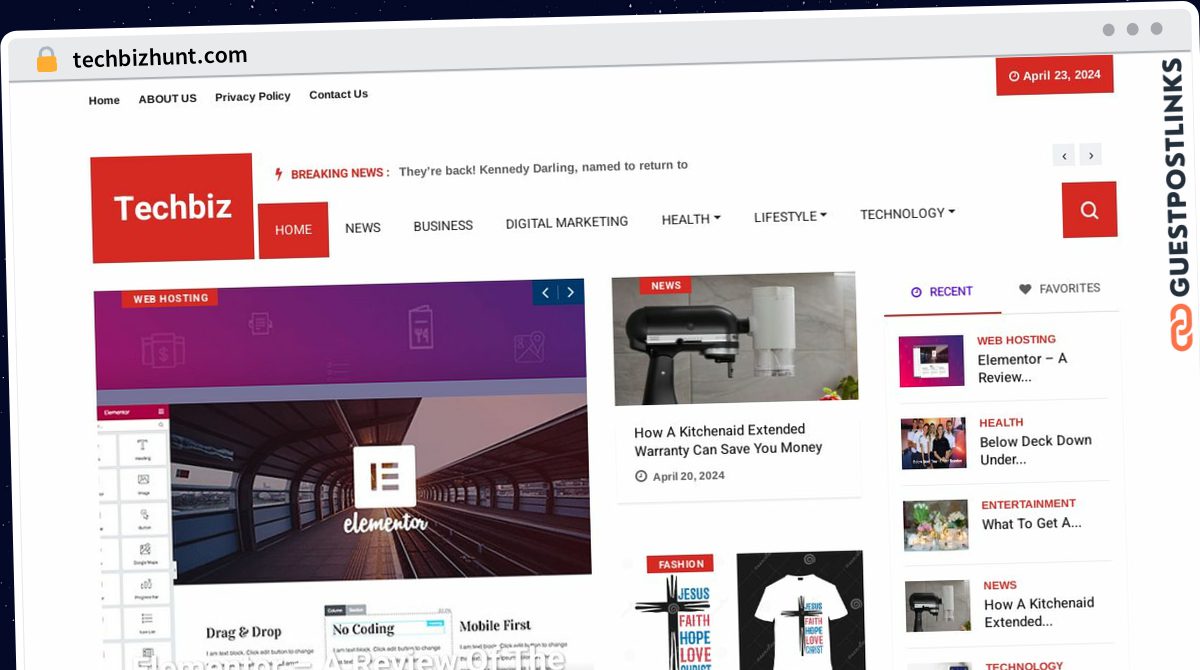
Task: Open 'How A Kitchenaid Extended Warranty' article
Action: coord(728,440)
